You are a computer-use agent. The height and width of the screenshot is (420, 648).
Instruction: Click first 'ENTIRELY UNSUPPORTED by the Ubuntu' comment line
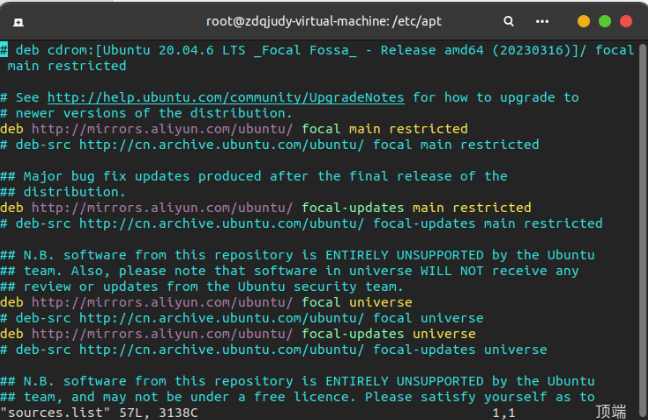(x=297, y=255)
